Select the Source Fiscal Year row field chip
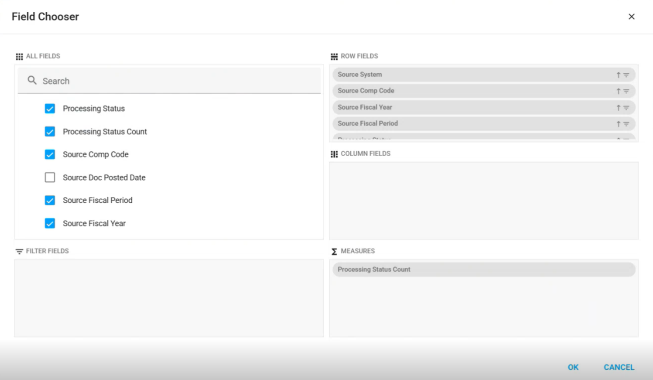 [x=484, y=107]
